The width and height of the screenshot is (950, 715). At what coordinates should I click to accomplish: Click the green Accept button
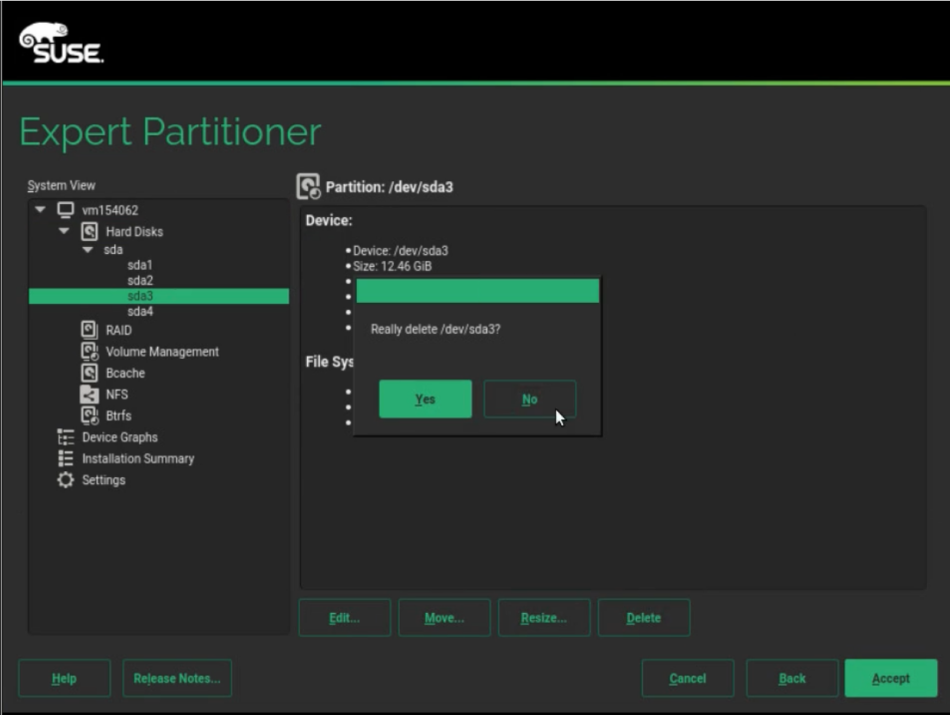[x=890, y=678]
